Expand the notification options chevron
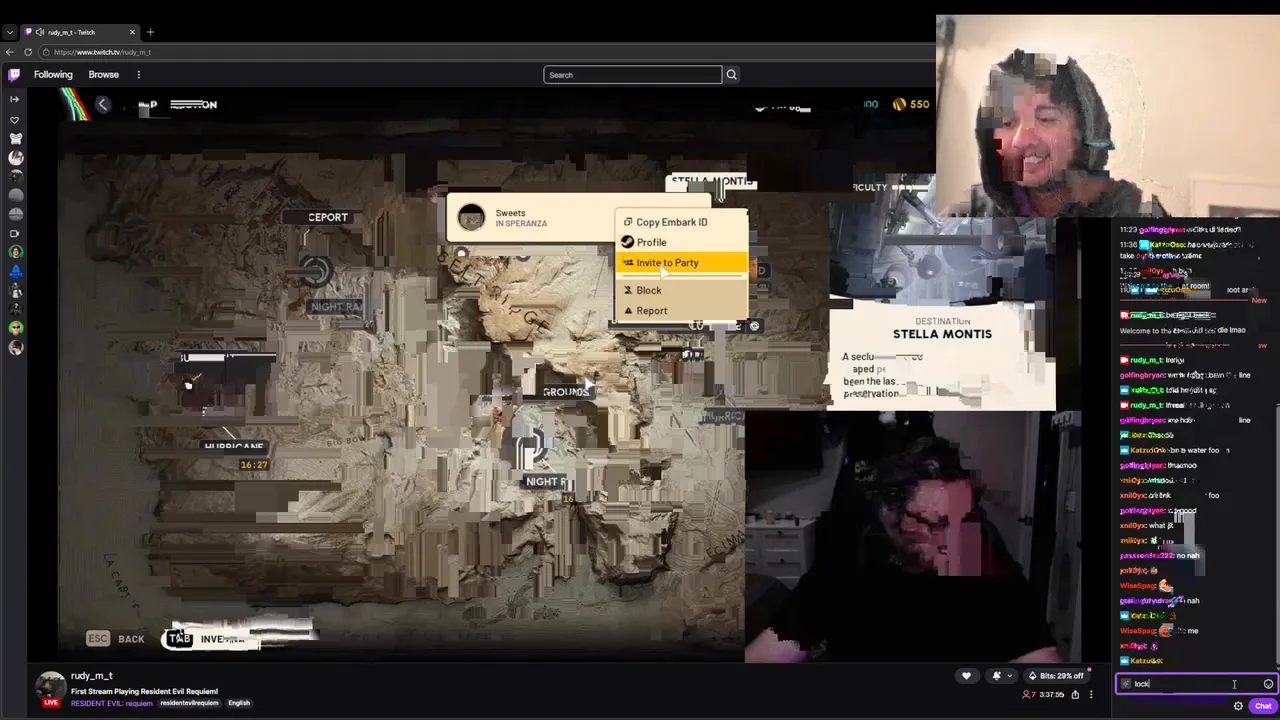This screenshot has width=1280, height=720. (x=1009, y=676)
